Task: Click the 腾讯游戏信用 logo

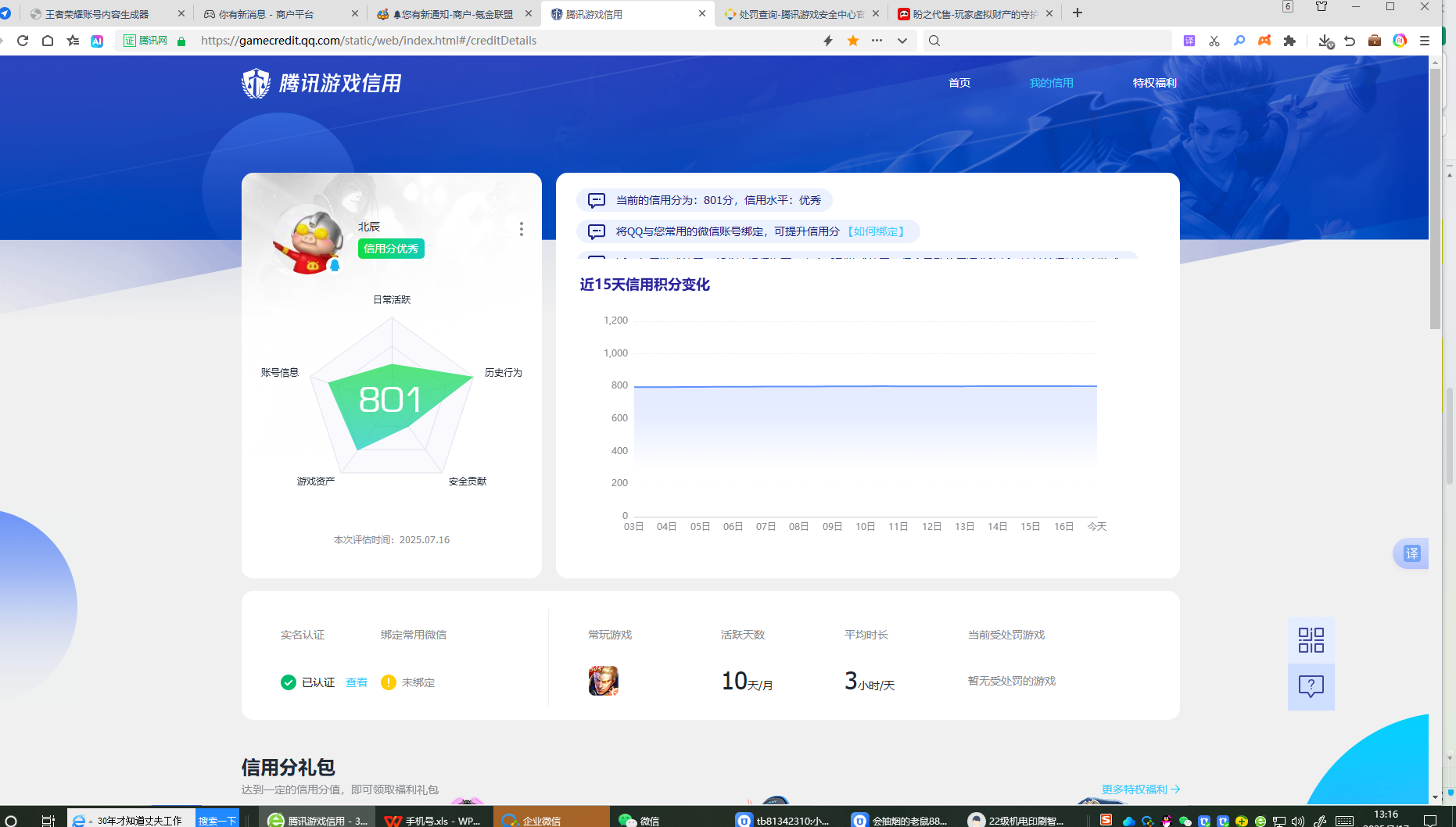Action: pyautogui.click(x=321, y=83)
